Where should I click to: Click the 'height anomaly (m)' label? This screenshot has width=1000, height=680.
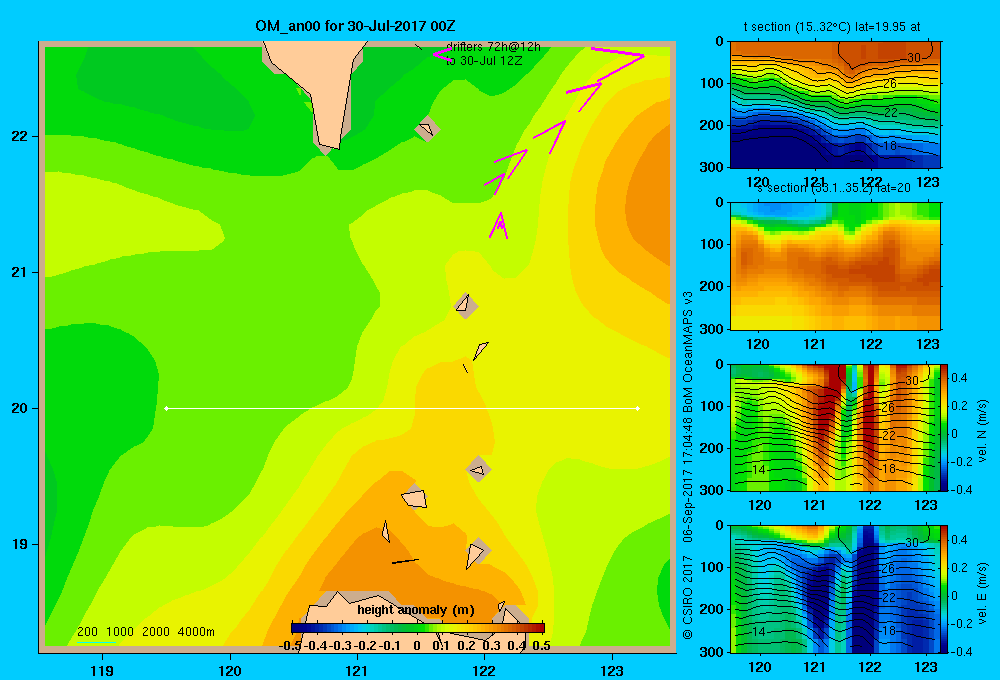click(416, 610)
